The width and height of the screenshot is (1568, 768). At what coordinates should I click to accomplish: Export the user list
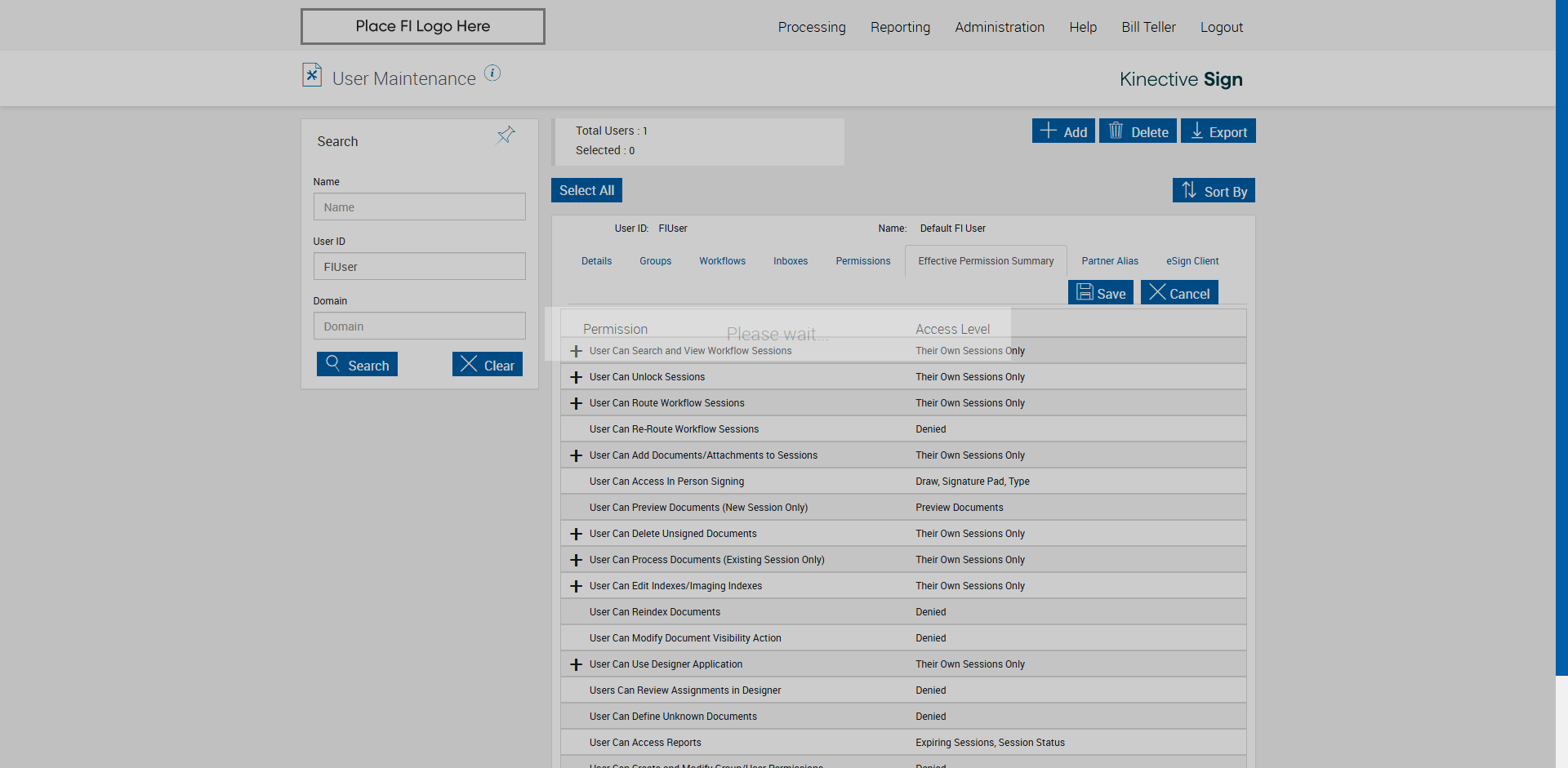pos(1218,131)
